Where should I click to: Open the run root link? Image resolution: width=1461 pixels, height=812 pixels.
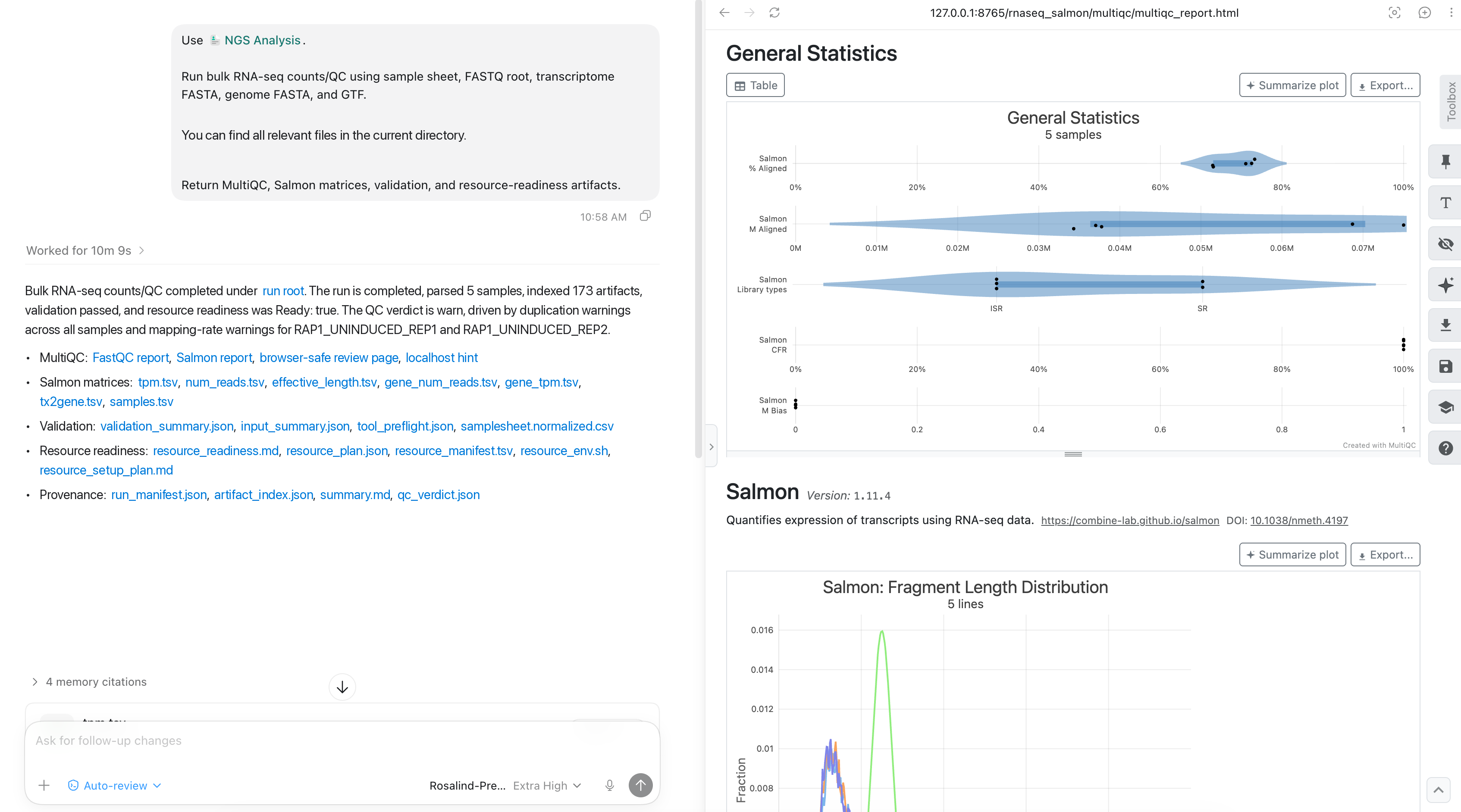[283, 291]
